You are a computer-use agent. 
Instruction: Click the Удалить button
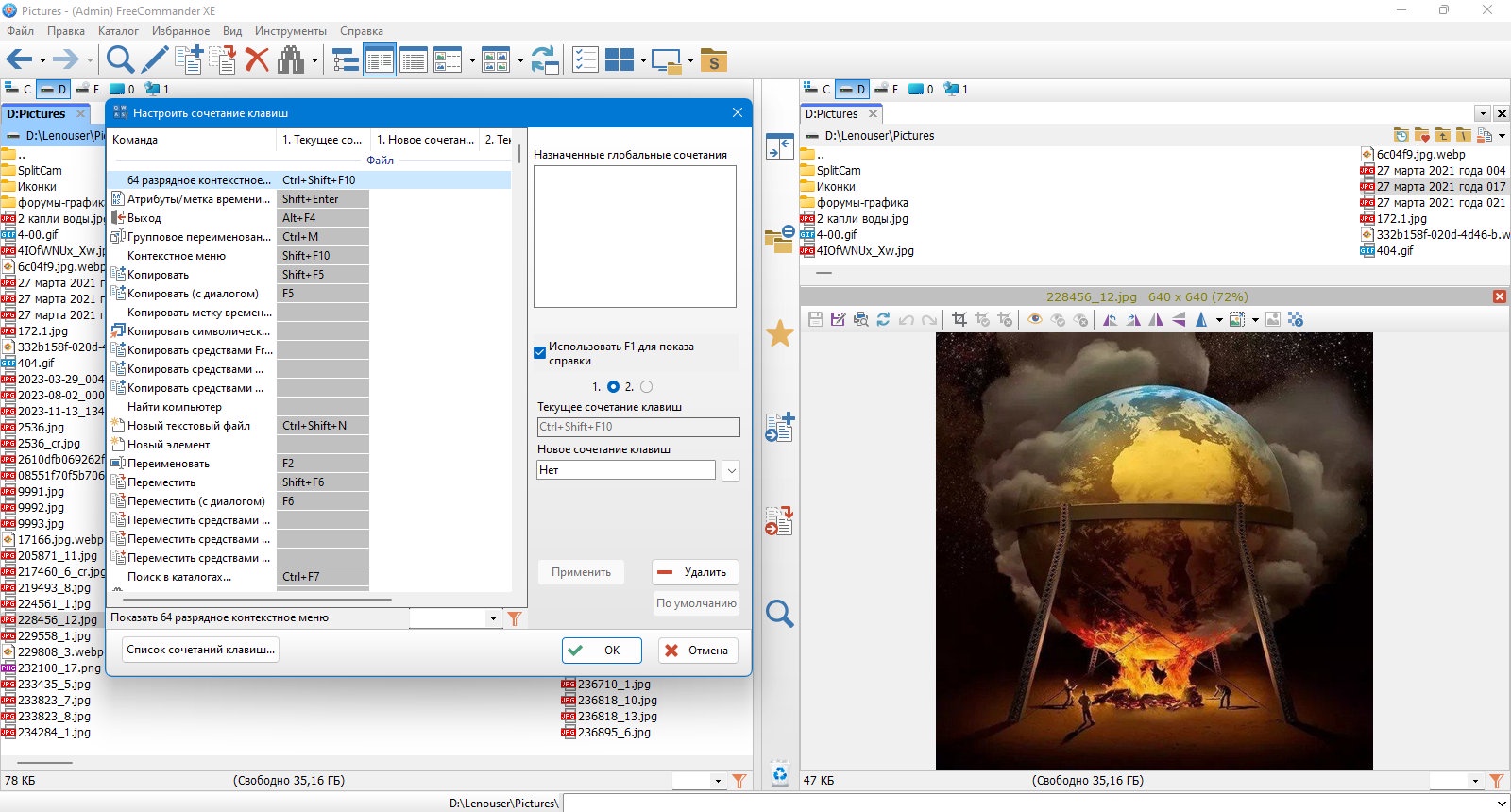[x=695, y=572]
